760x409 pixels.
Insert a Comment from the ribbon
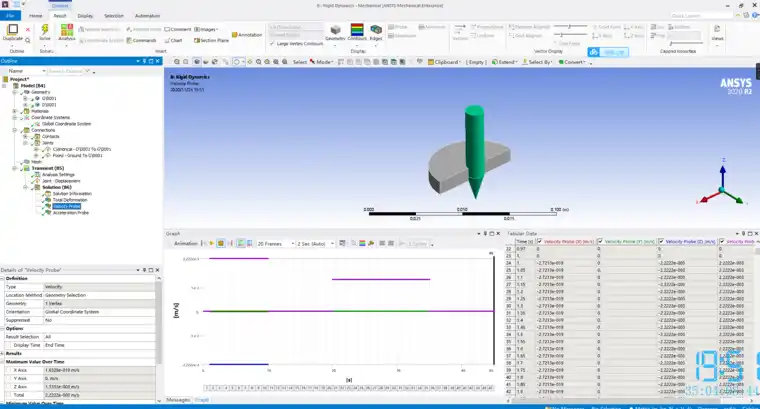(177, 29)
